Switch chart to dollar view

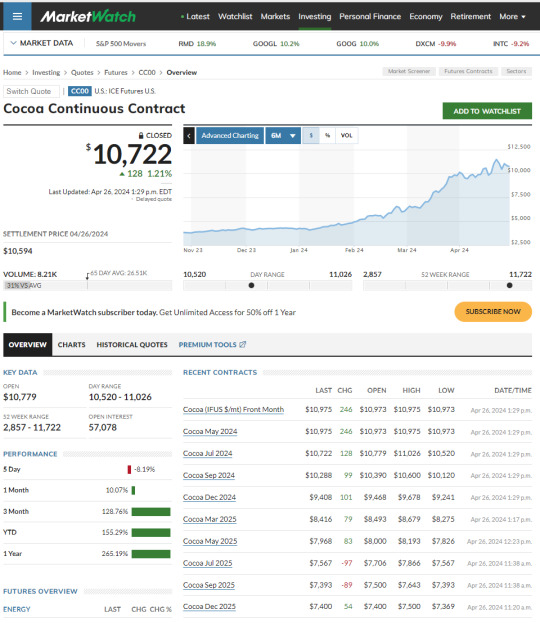click(311, 135)
